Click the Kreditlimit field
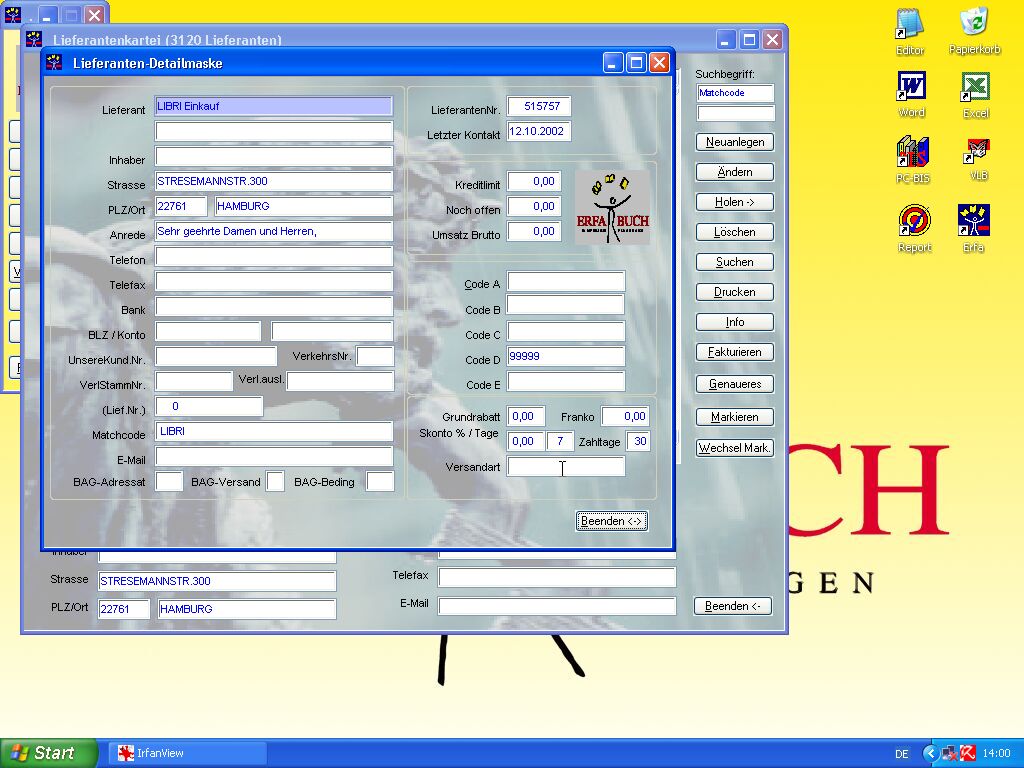 tap(534, 182)
